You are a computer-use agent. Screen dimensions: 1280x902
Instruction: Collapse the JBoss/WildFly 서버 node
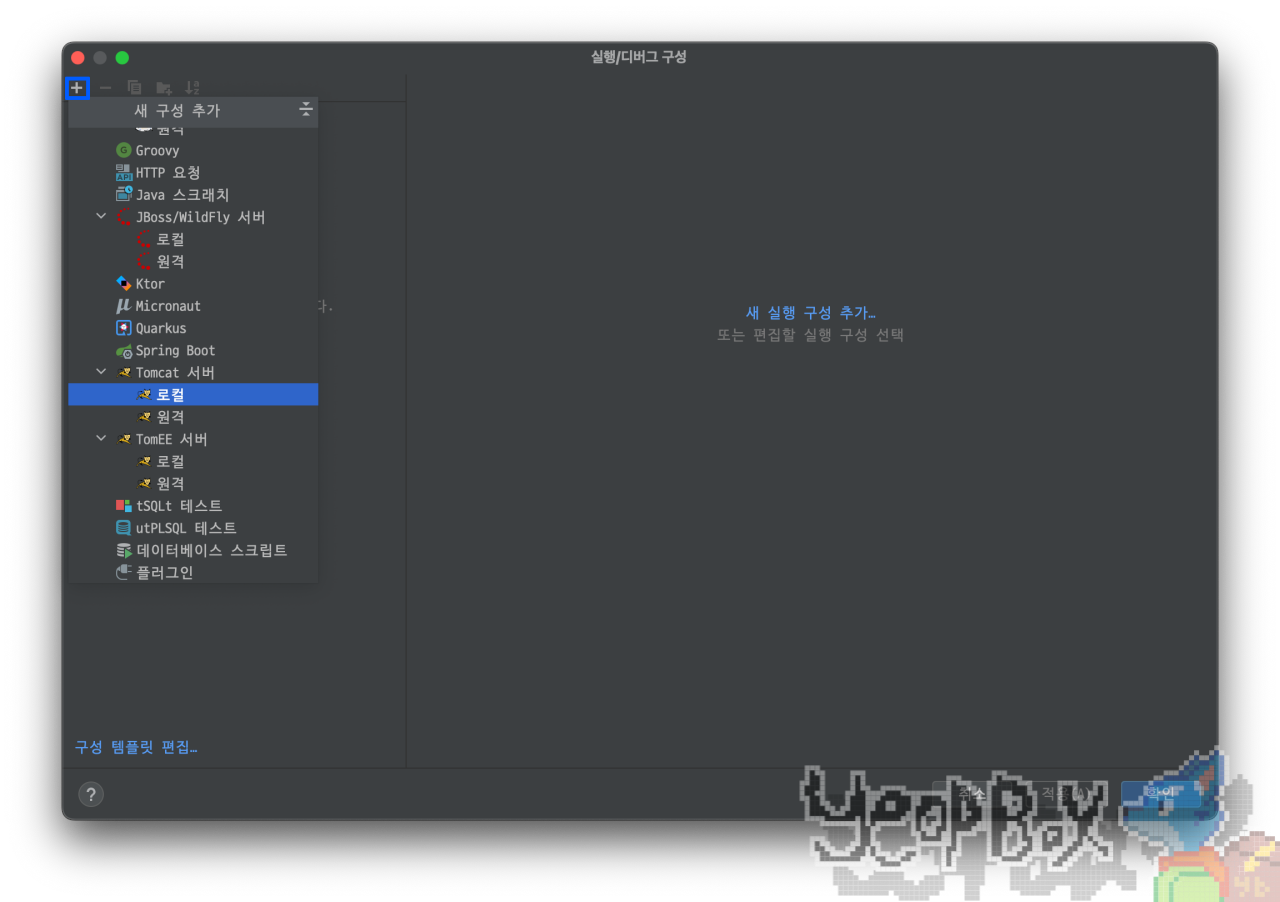100,216
